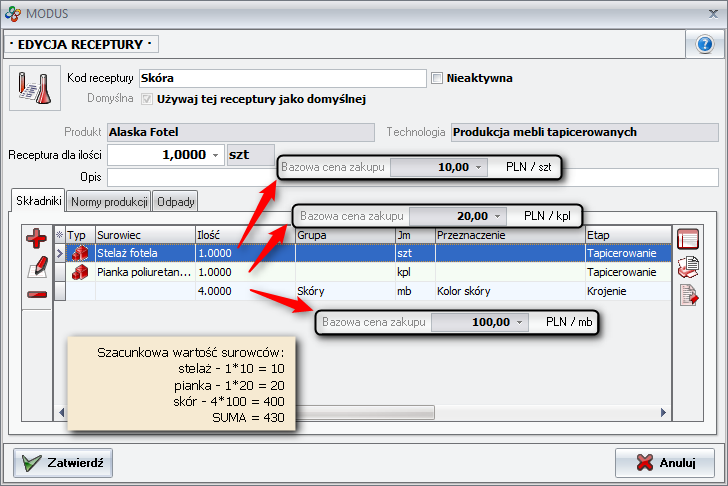Click the stacked documents icon on right
The width and height of the screenshot is (728, 486).
click(x=688, y=266)
